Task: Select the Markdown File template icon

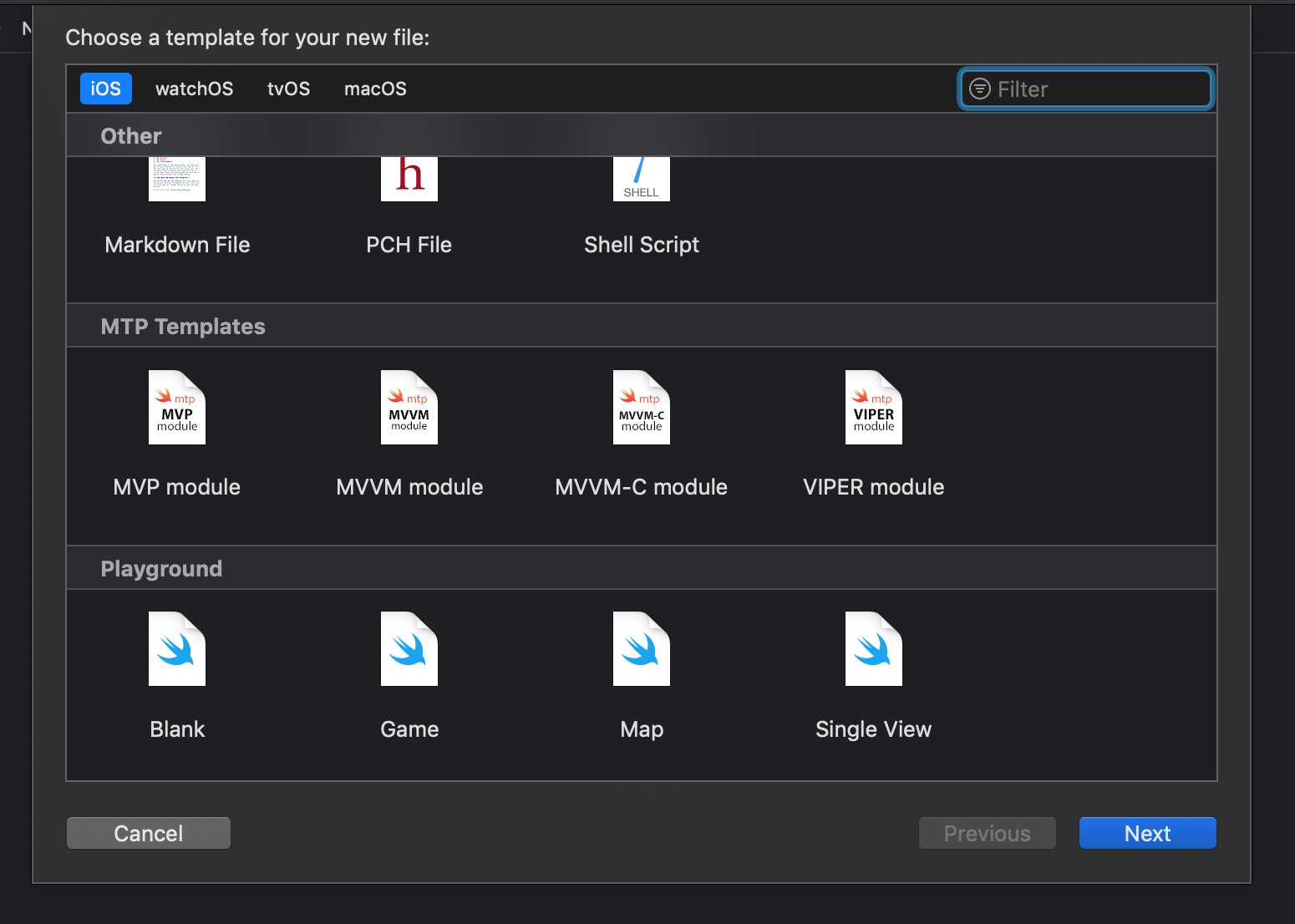Action: [177, 179]
